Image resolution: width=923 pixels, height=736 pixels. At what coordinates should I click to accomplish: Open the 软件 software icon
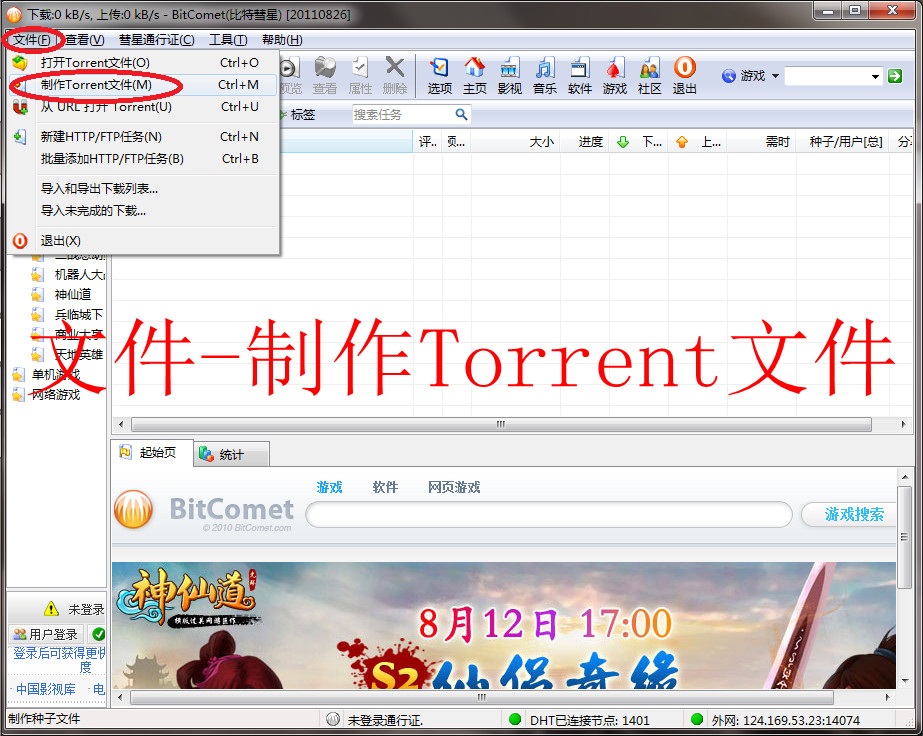click(x=579, y=75)
